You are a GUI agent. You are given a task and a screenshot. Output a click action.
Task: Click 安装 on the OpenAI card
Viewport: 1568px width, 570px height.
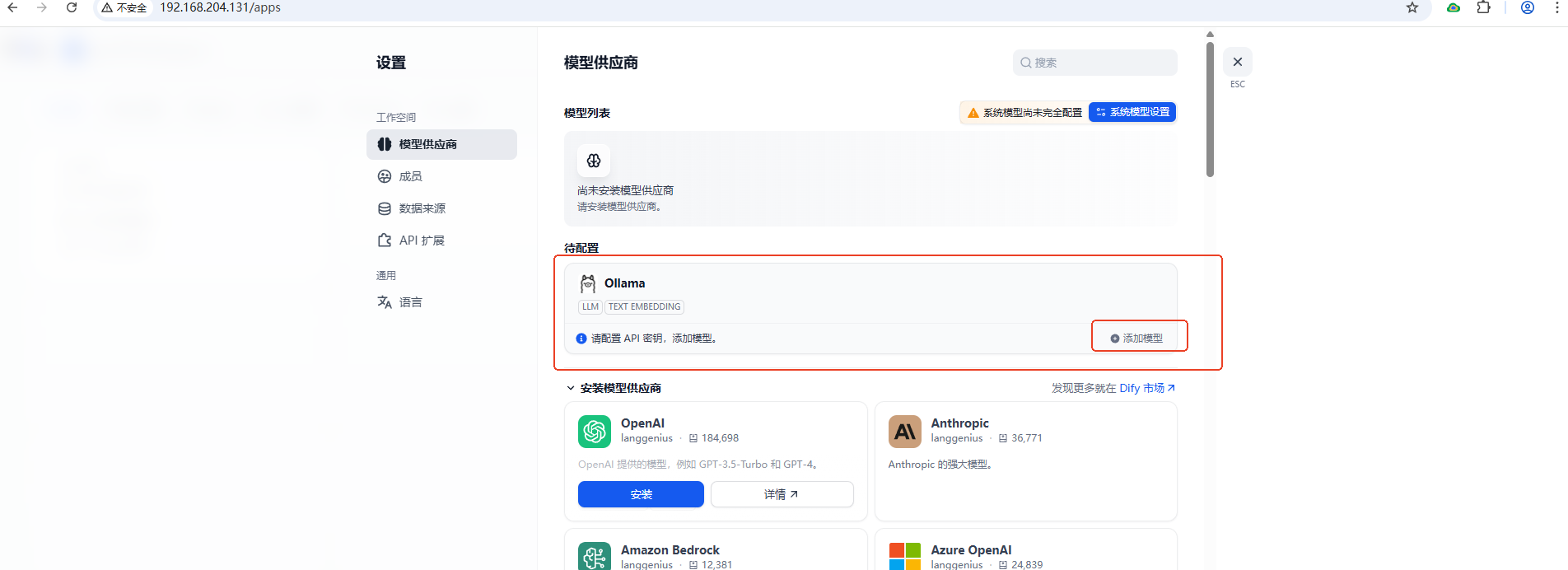641,494
